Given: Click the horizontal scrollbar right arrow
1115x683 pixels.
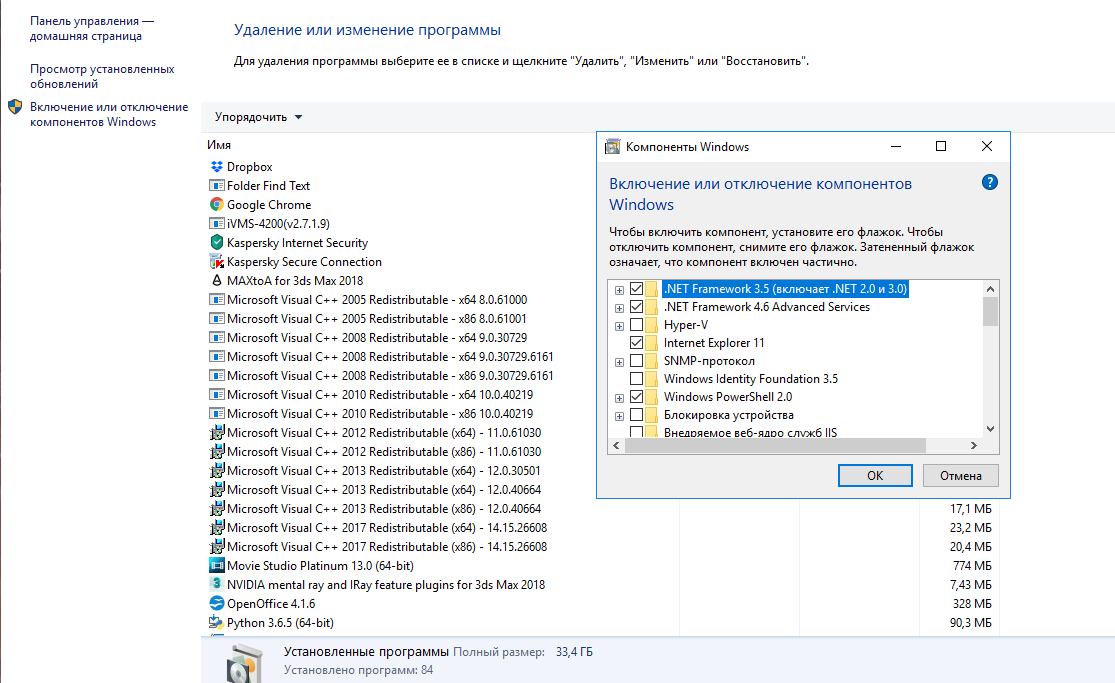Looking at the screenshot, I should (973, 445).
